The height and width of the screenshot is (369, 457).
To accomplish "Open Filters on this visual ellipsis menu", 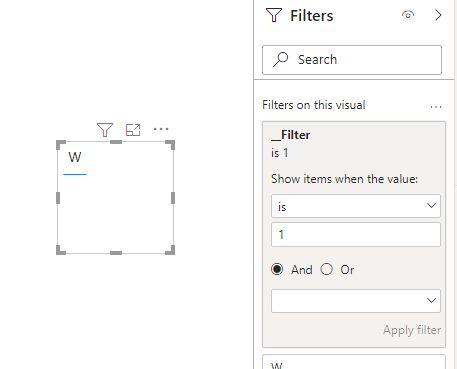I will pos(436,107).
